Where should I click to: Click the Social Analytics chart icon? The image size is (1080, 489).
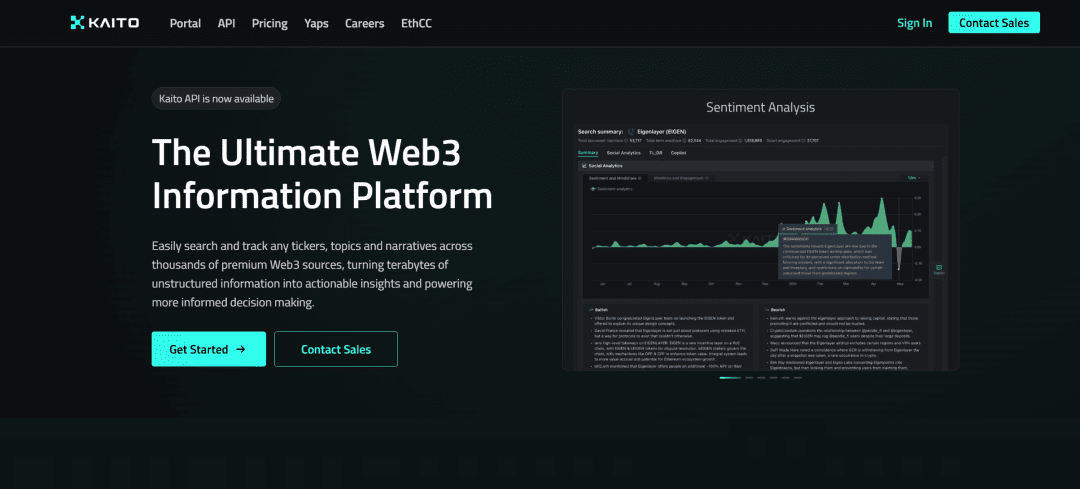pyautogui.click(x=584, y=165)
